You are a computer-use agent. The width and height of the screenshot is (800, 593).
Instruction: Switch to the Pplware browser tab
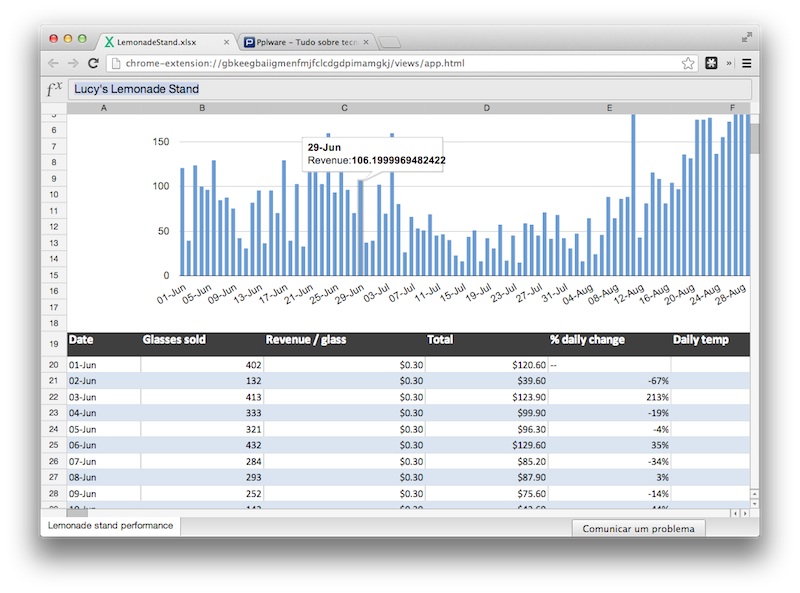tap(301, 42)
